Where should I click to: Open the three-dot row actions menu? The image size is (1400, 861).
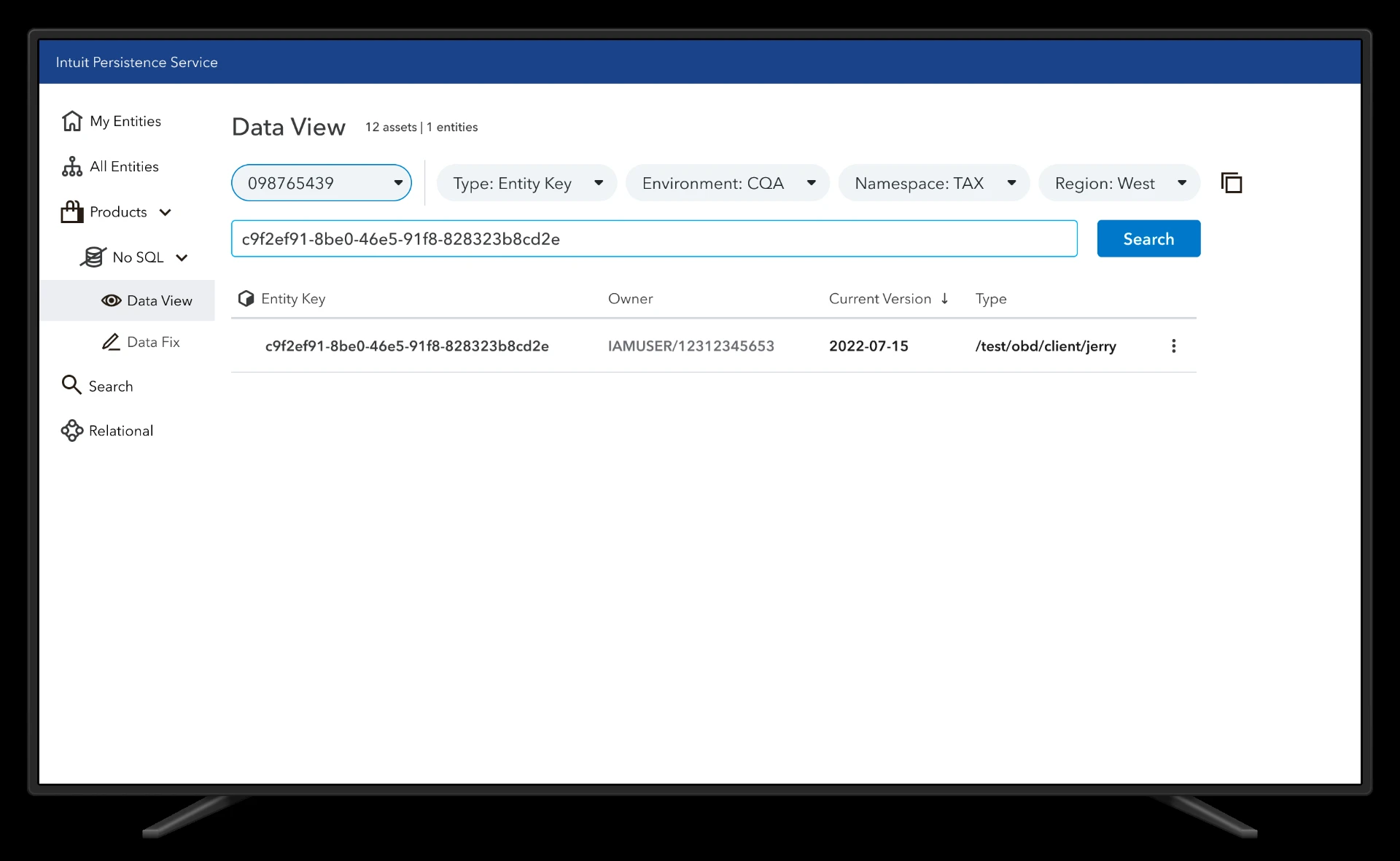pos(1173,346)
